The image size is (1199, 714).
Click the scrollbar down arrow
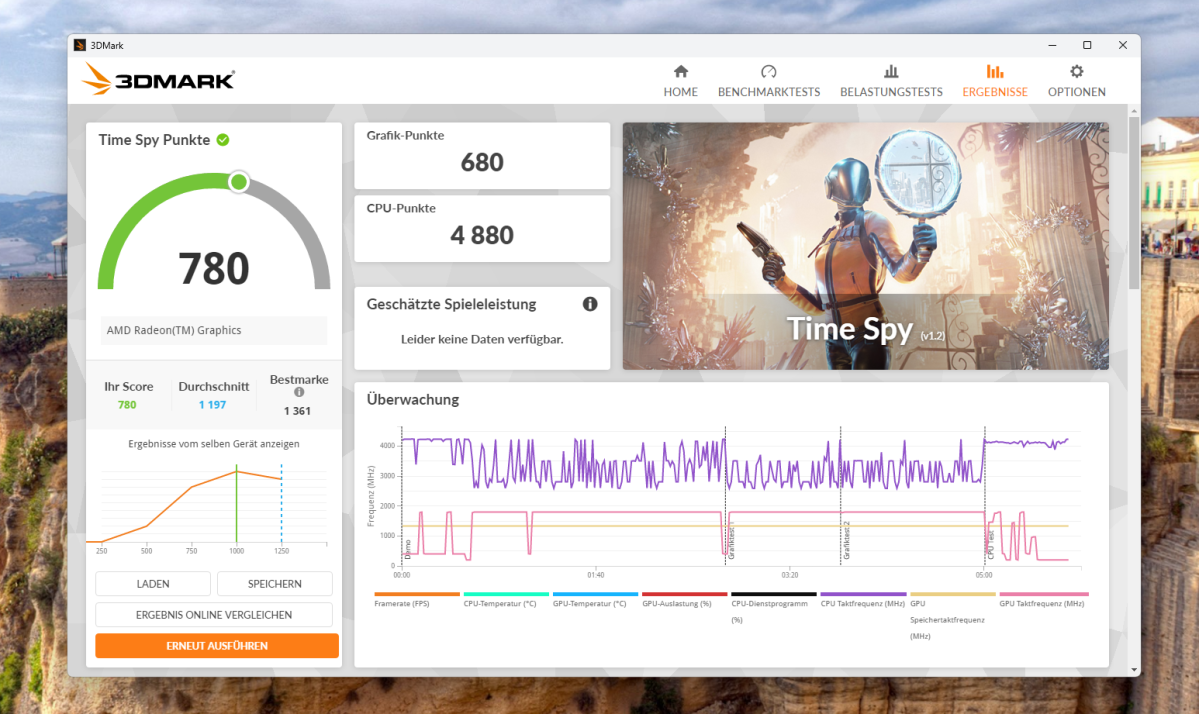click(1134, 670)
